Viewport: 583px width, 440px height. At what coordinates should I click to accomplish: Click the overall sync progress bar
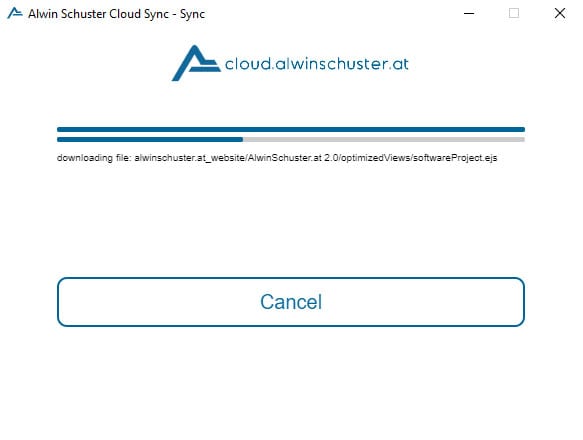coord(291,129)
